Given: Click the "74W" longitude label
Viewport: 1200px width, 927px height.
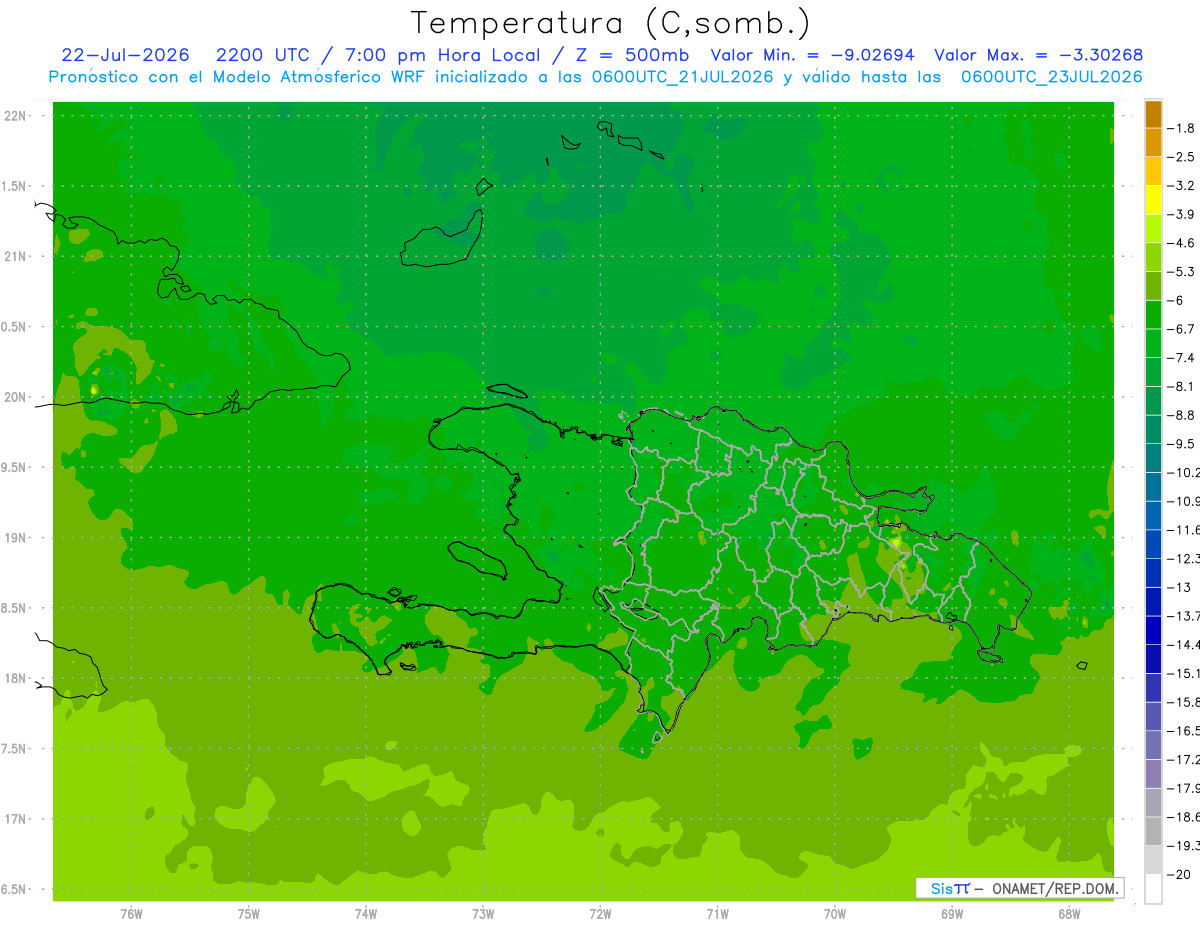Looking at the screenshot, I should [x=366, y=914].
